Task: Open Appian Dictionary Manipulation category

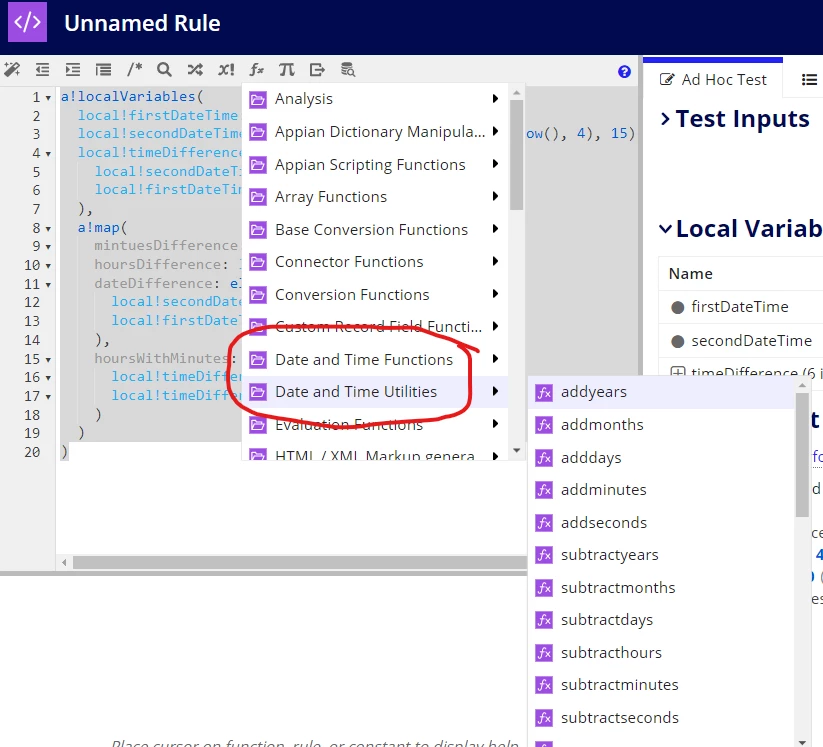Action: click(375, 132)
